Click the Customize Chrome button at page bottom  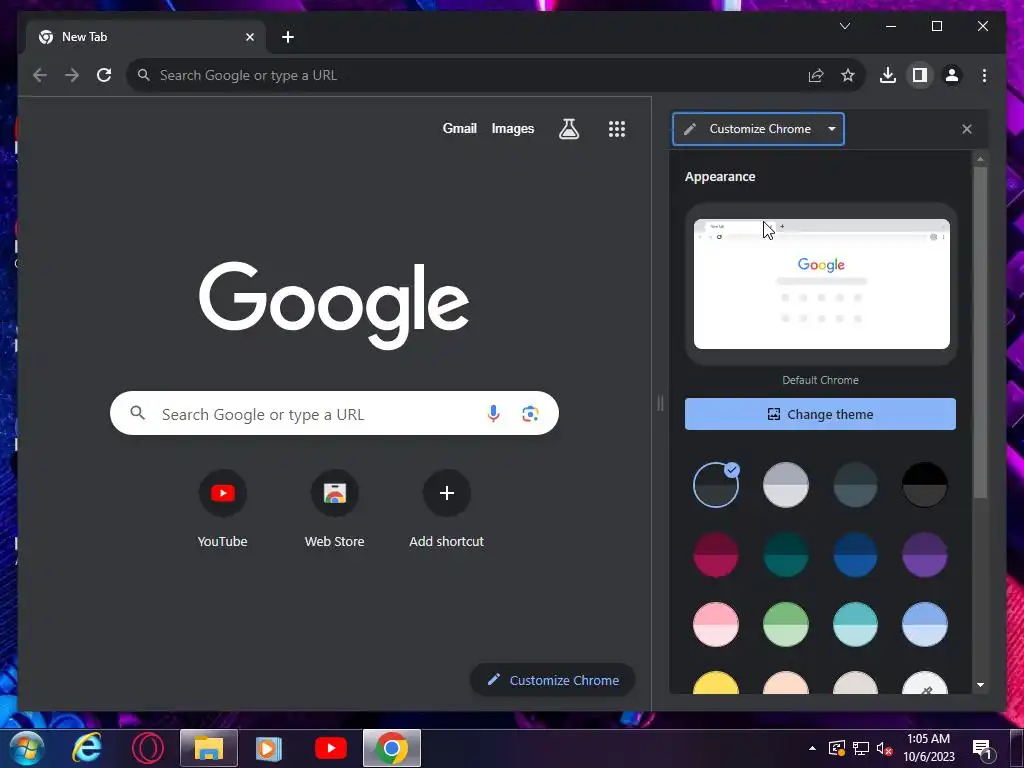click(552, 680)
